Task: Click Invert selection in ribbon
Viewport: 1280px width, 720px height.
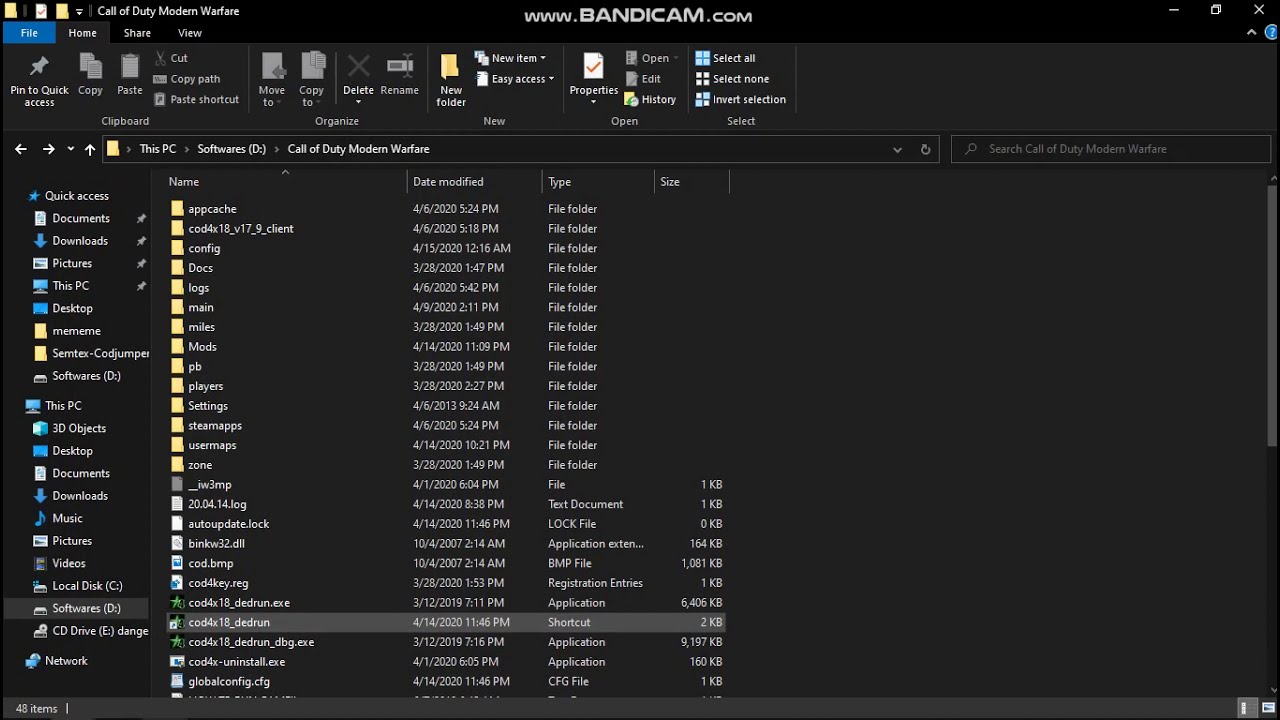Action: point(740,99)
